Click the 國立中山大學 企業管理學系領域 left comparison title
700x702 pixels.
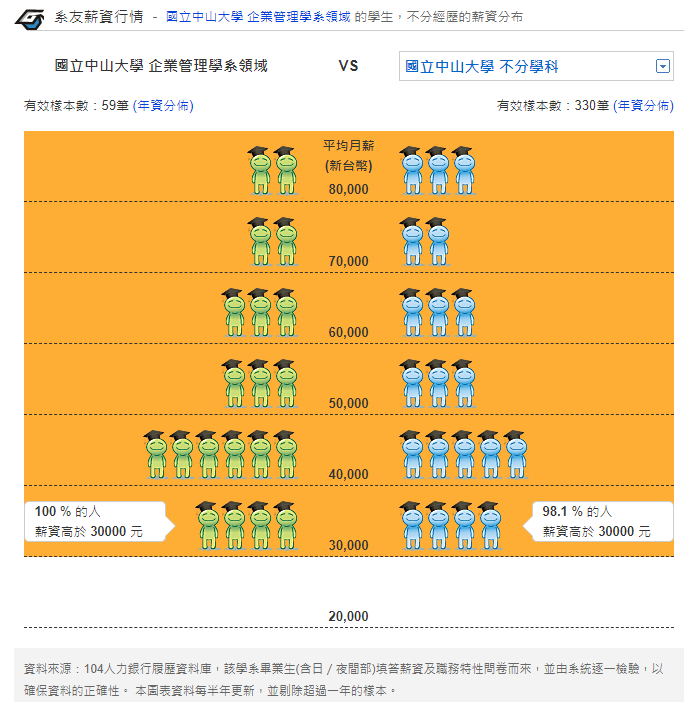click(161, 66)
